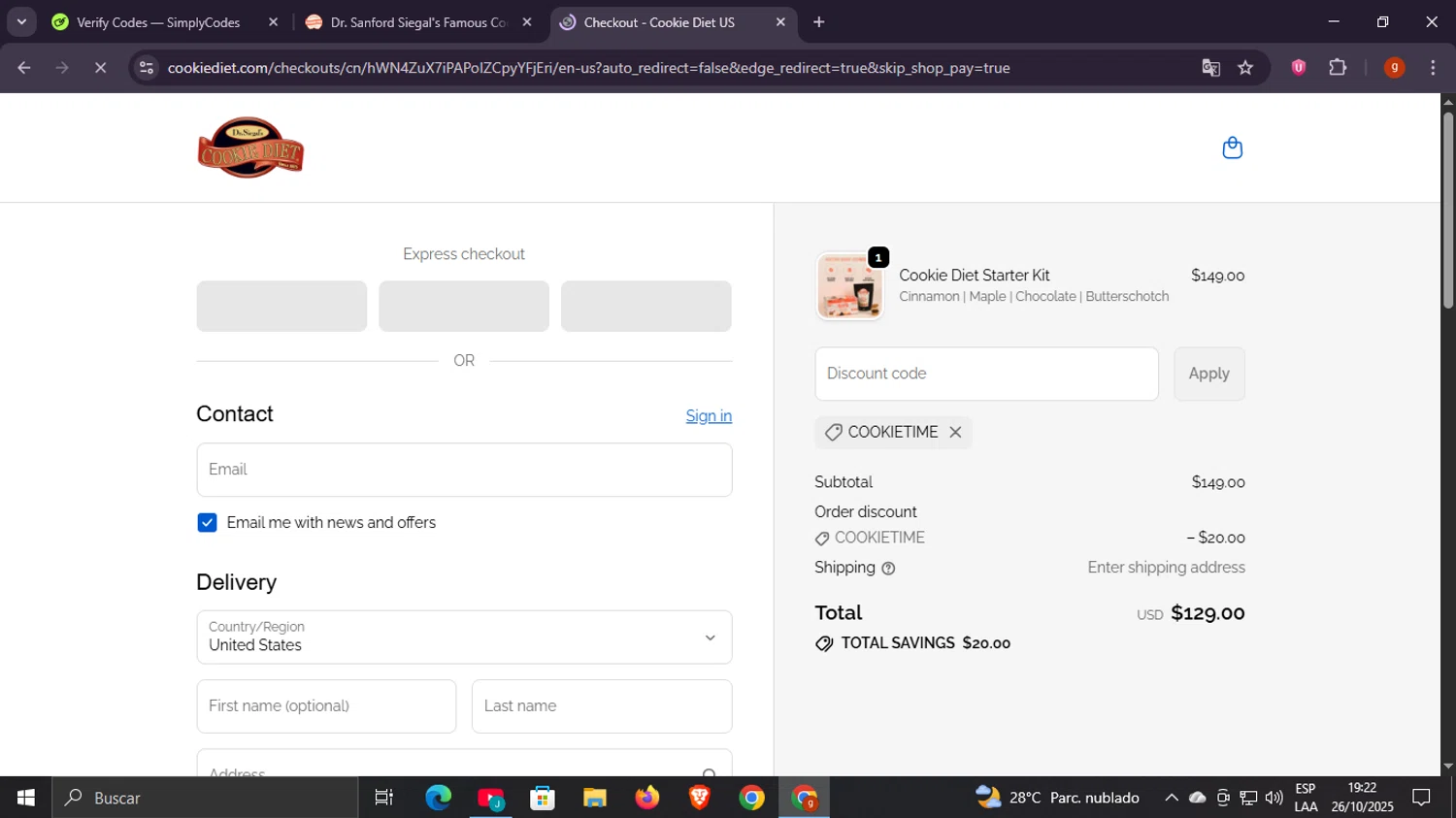
Task: Open the volume control in system tray
Action: coord(1274,798)
